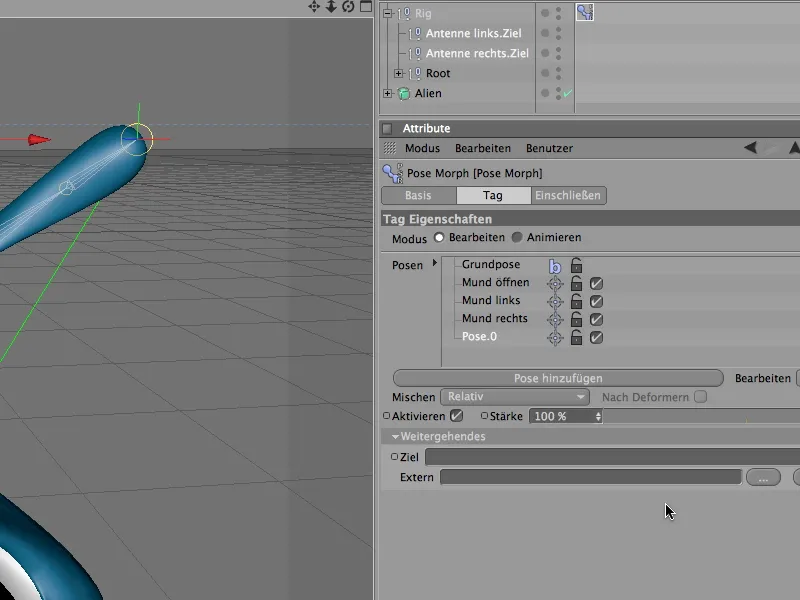Click the lock icon beside Grundpose

point(576,265)
